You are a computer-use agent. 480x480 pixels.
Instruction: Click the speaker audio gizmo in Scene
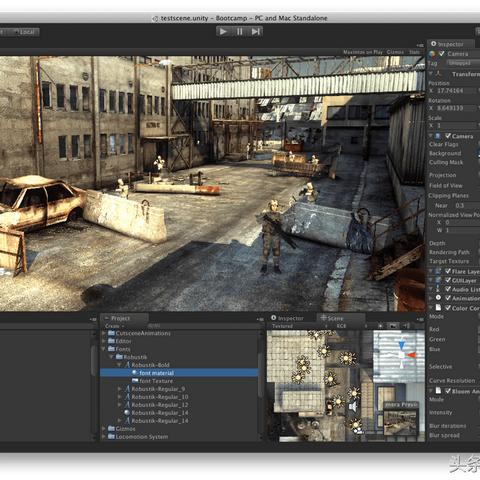(353, 407)
